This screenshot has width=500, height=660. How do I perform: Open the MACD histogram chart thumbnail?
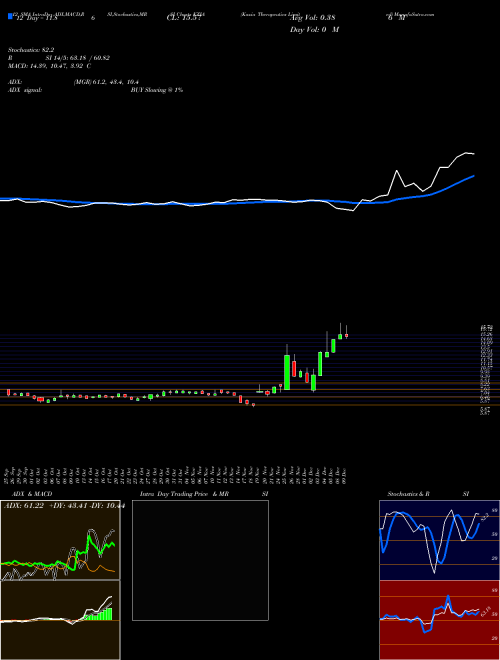(60, 620)
